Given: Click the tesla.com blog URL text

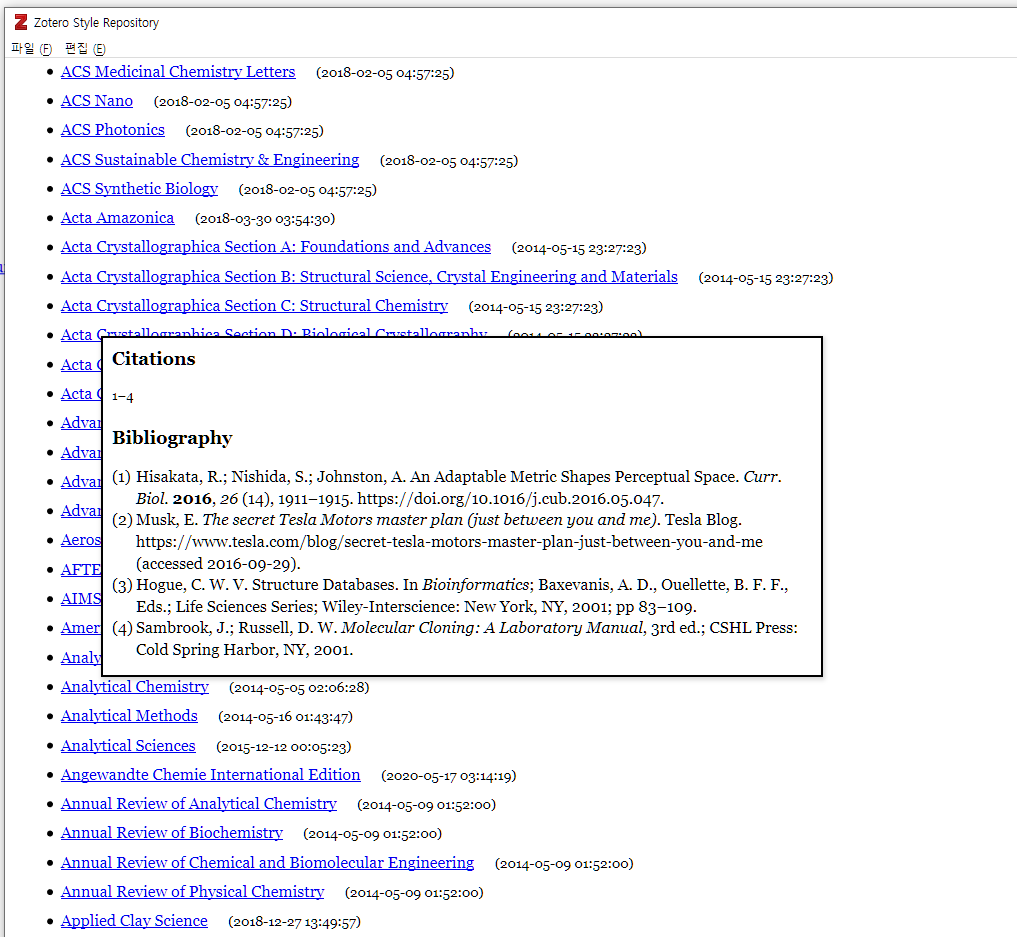Looking at the screenshot, I should [449, 542].
